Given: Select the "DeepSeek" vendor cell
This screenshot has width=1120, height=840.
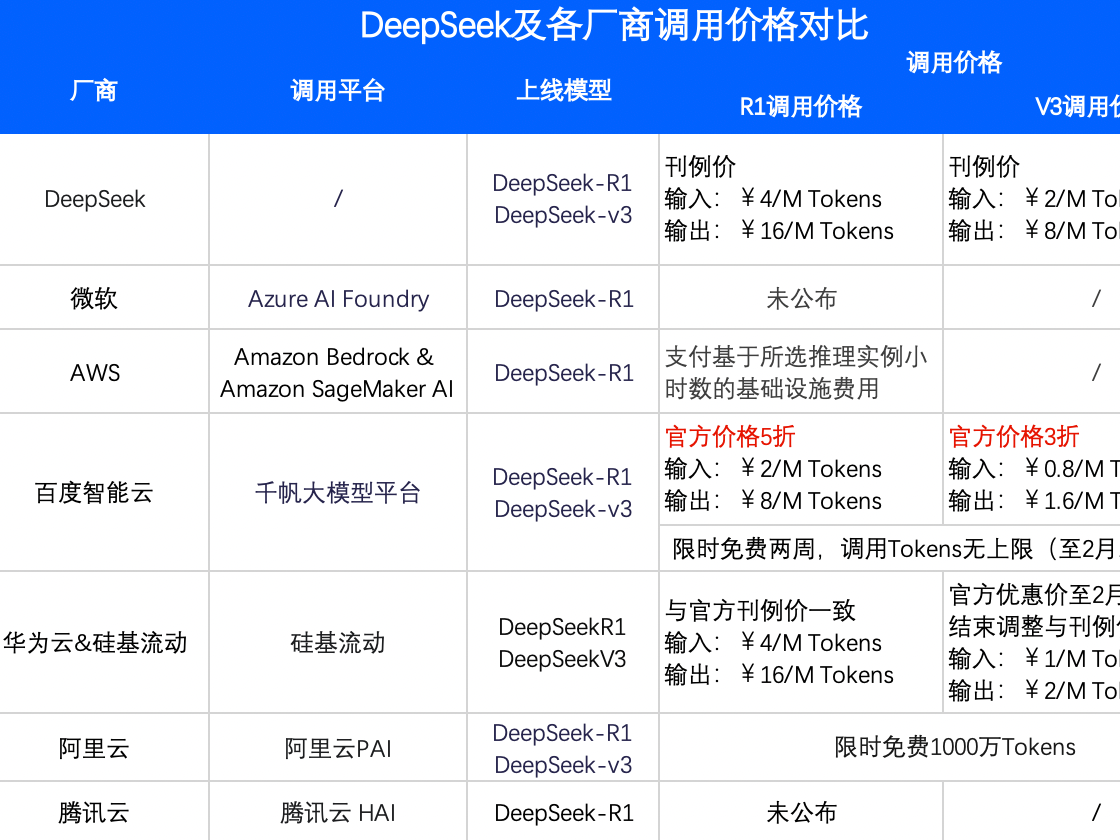Looking at the screenshot, I should 94,199.
